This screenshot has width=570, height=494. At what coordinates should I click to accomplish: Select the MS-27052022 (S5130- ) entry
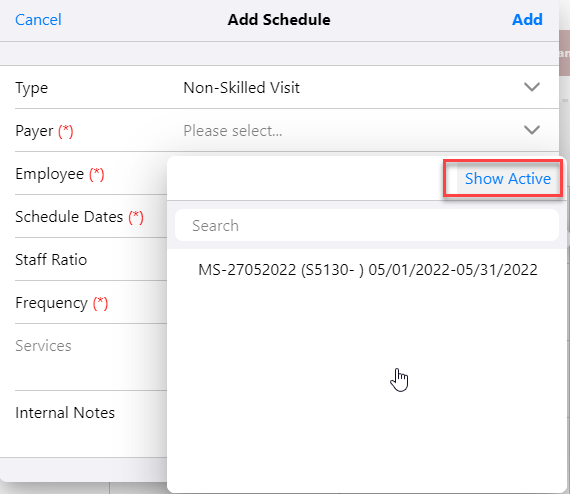[x=368, y=270]
